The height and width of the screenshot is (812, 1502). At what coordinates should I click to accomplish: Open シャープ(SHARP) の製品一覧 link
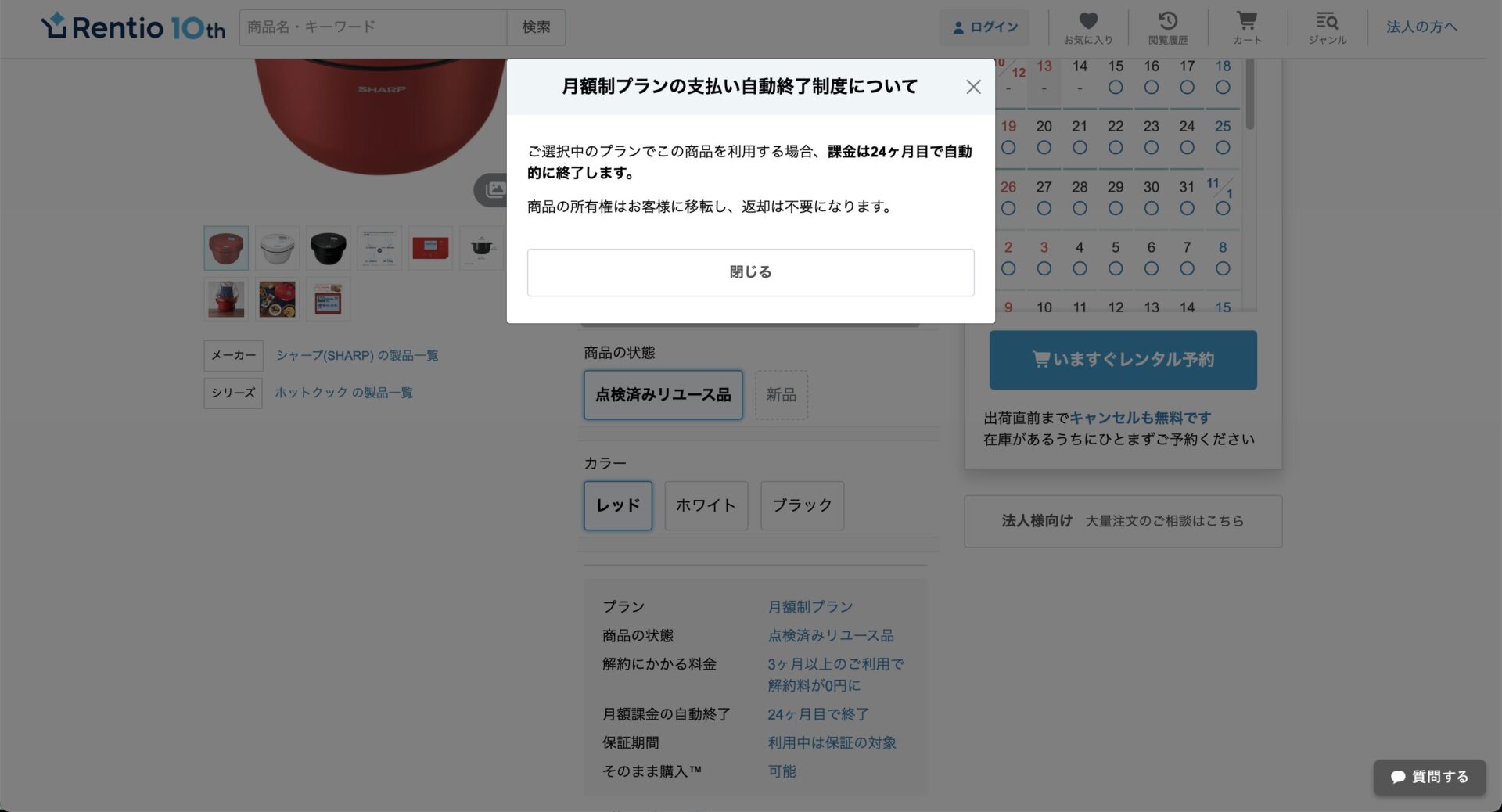(357, 356)
